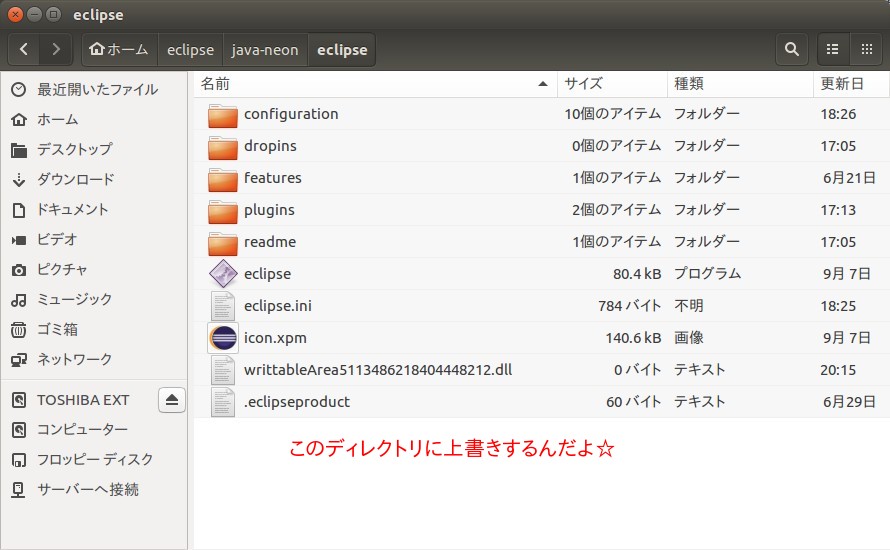Click the readme folder icon
Image resolution: width=890 pixels, height=550 pixels.
[222, 242]
